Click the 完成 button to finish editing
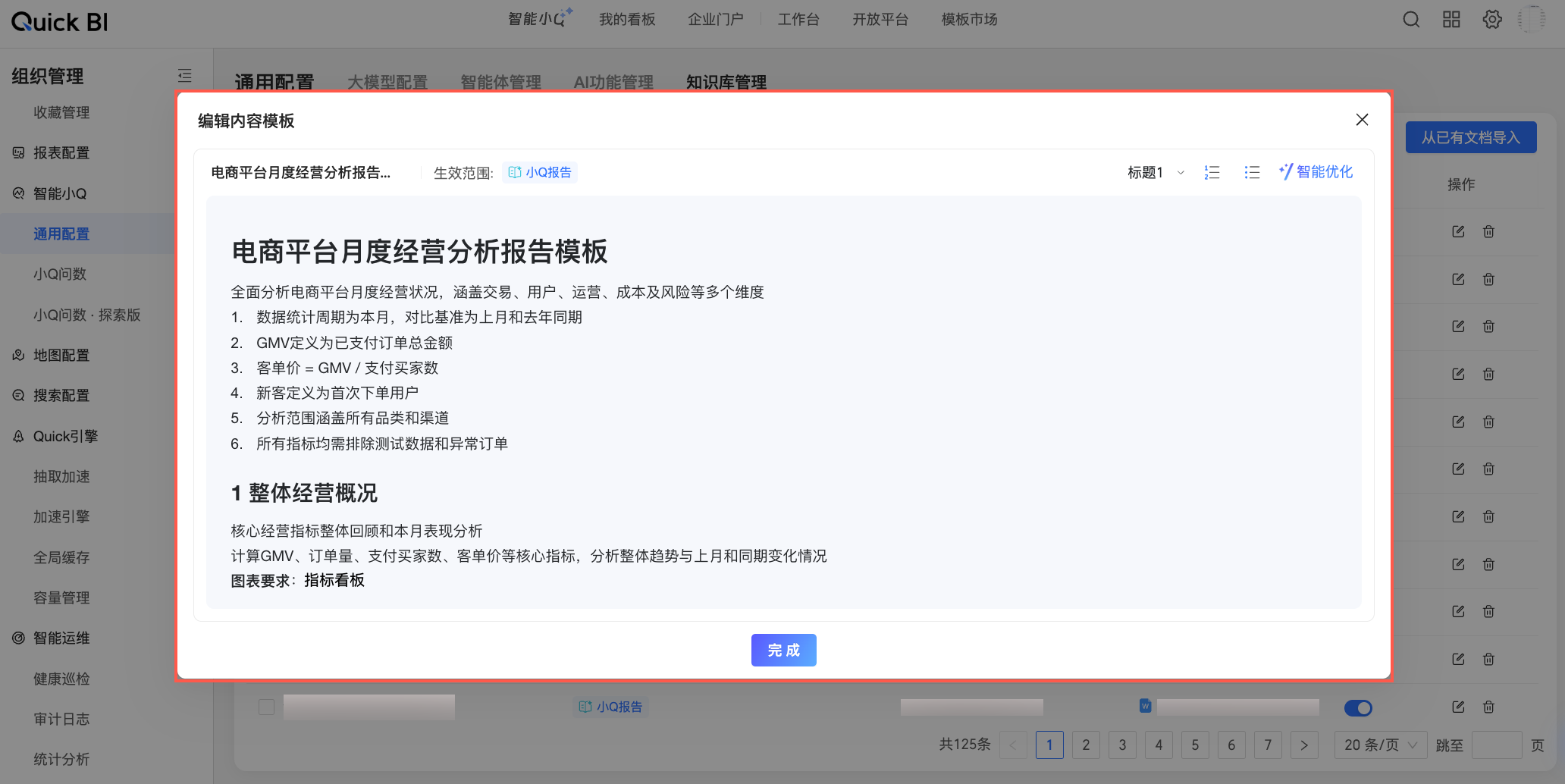The width and height of the screenshot is (1565, 784). (784, 651)
